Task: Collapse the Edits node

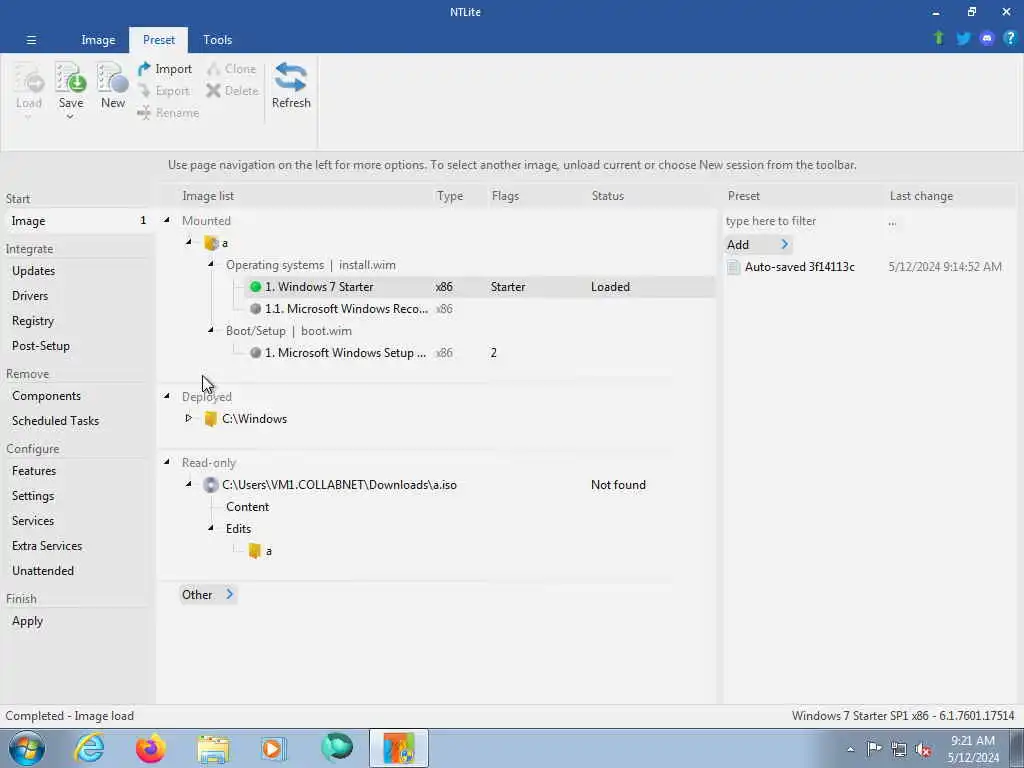Action: 211,528
